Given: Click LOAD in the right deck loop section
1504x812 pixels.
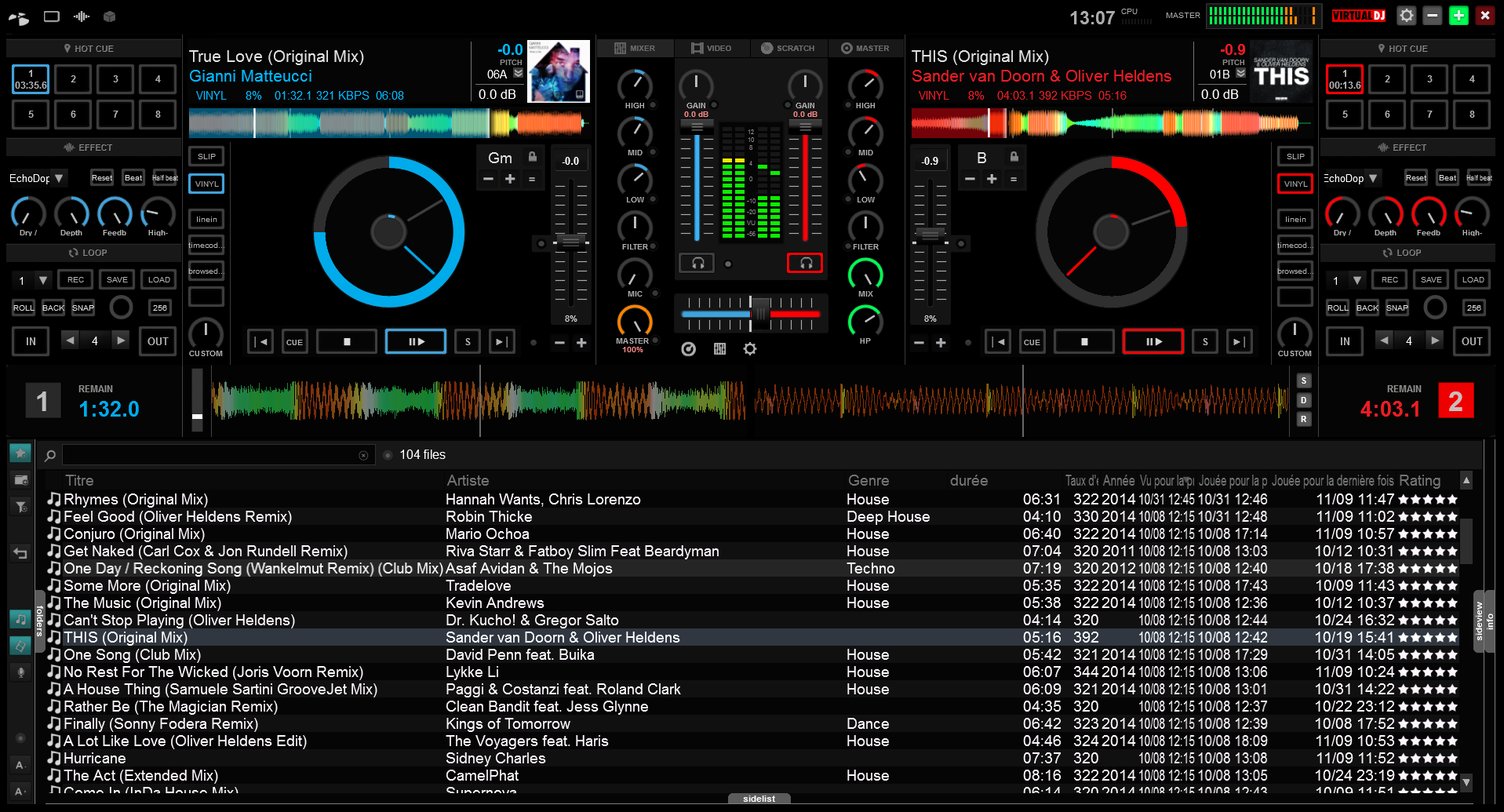Looking at the screenshot, I should click(1473, 279).
